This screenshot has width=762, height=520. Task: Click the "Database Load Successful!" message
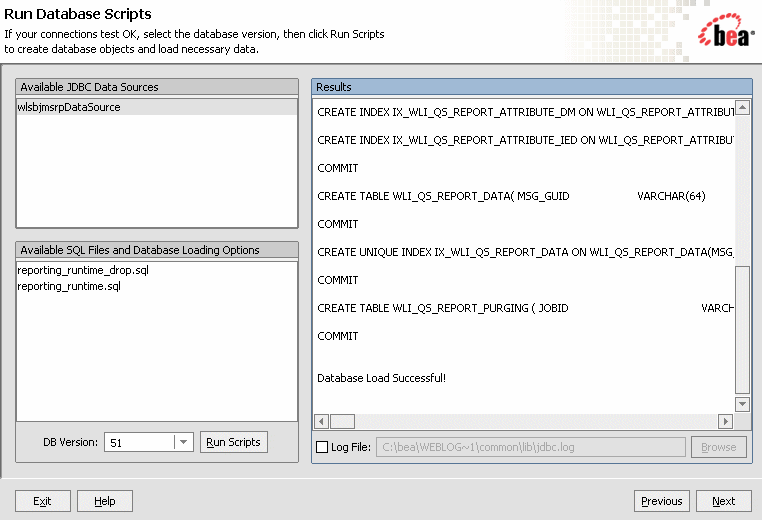tap(381, 378)
